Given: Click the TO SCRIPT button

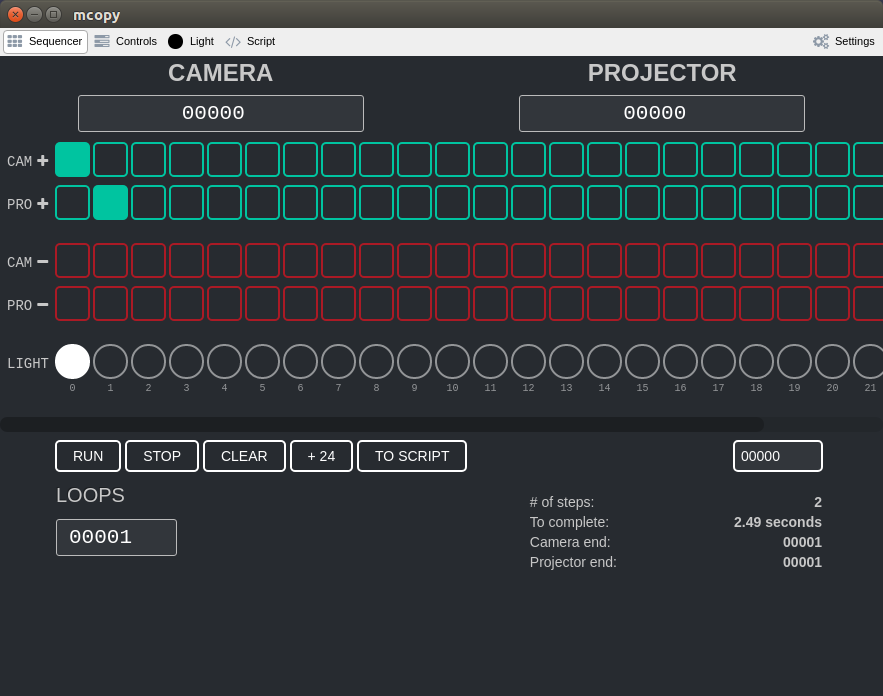Looking at the screenshot, I should point(412,456).
